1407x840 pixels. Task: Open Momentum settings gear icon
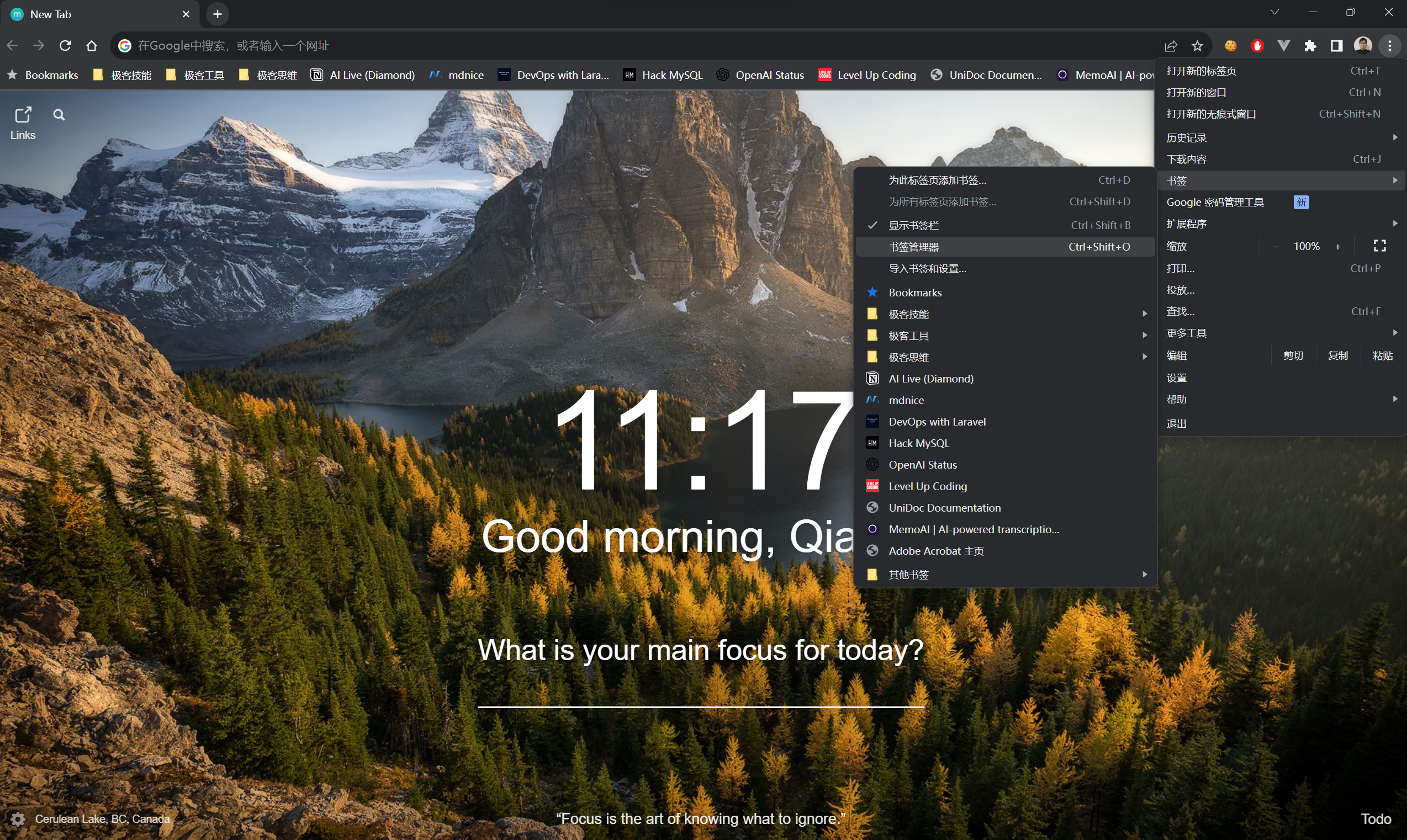click(18, 818)
